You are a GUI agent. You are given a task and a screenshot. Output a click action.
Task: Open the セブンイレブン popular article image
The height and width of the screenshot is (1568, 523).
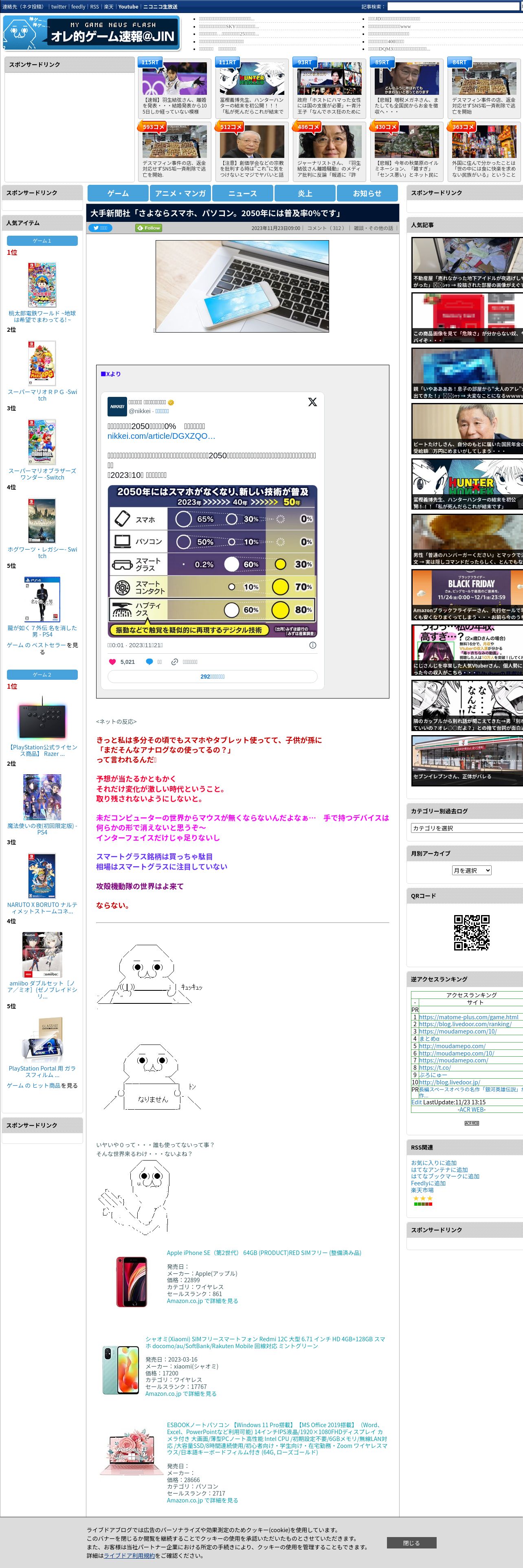tap(468, 760)
